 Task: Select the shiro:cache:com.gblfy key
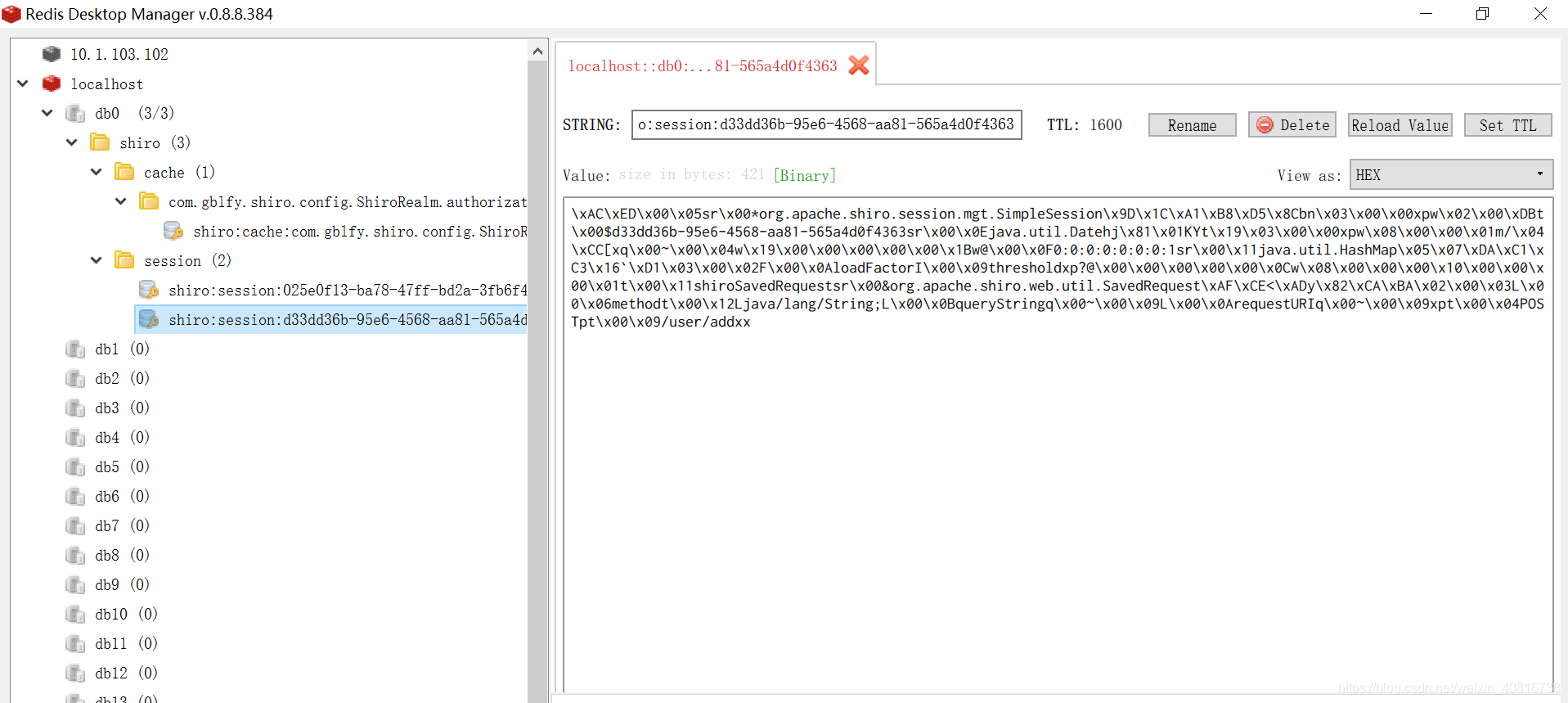point(360,231)
